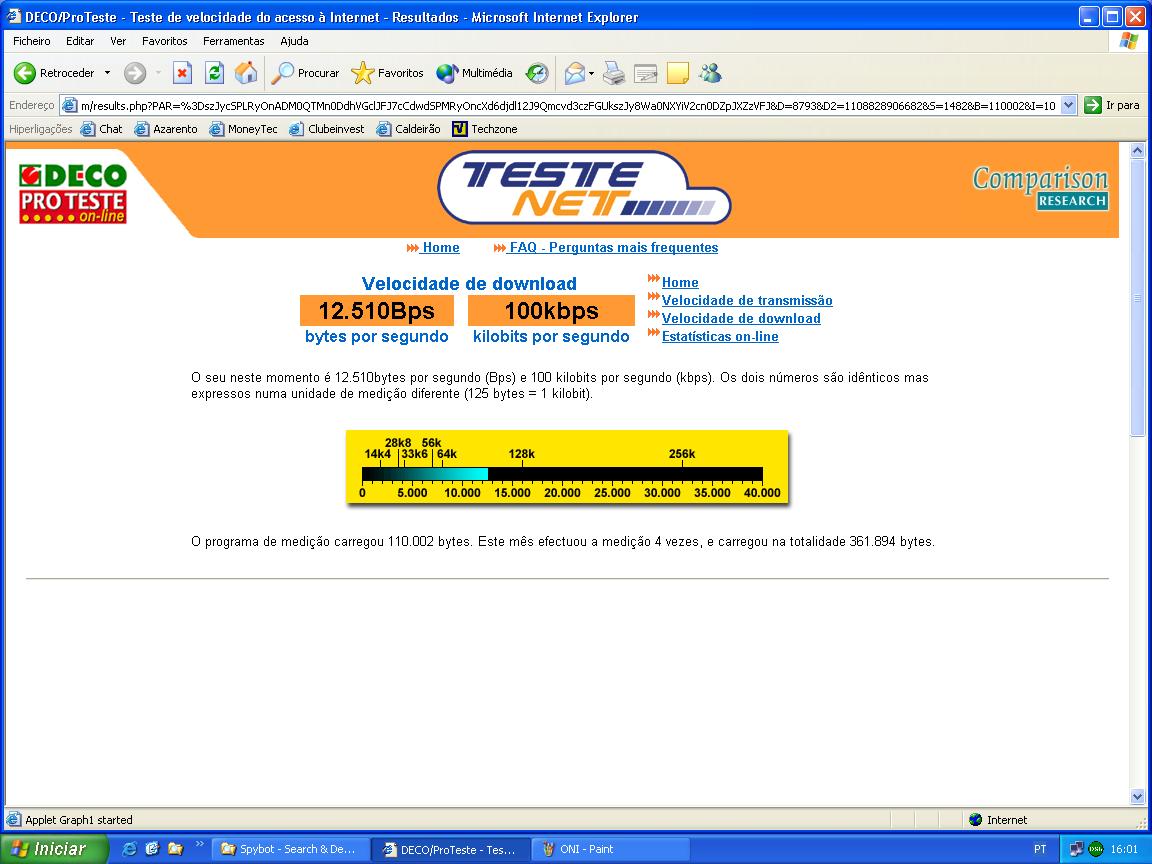Open the Caldeirão bookmark link
Screen dimensions: 1152x864
(x=408, y=129)
